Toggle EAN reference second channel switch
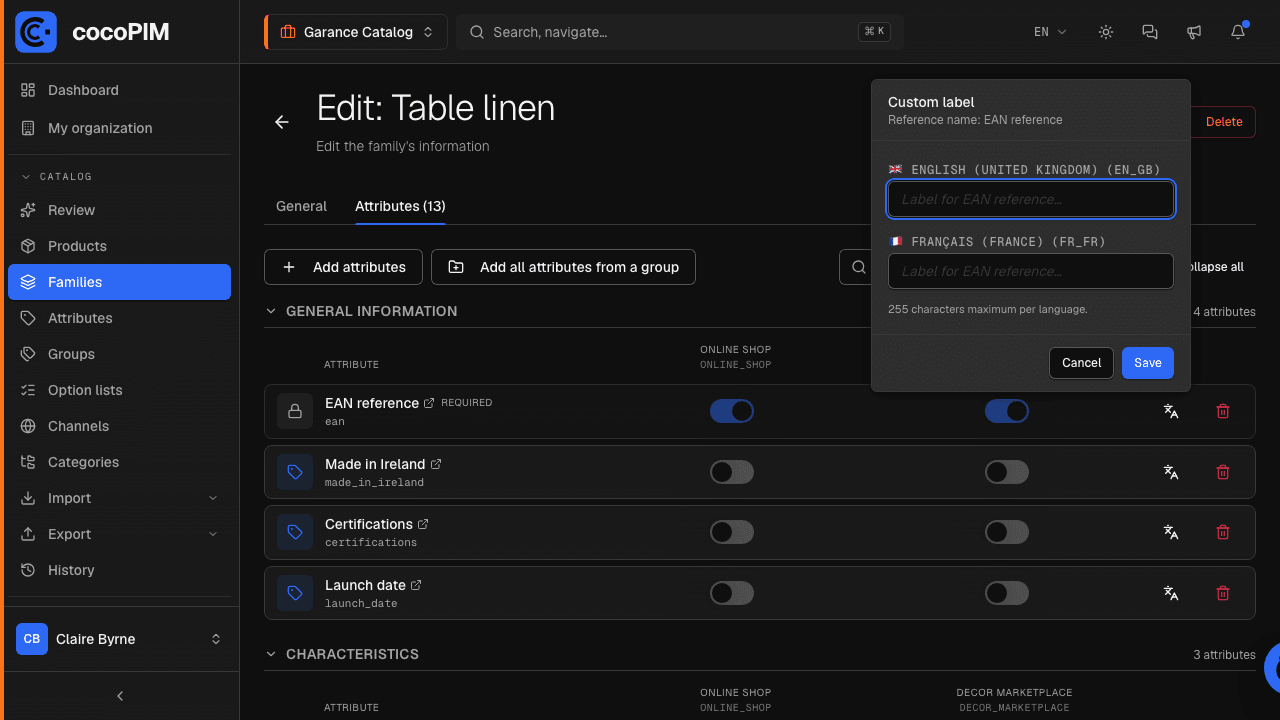Screen dimensions: 1280x720 click(1007, 411)
